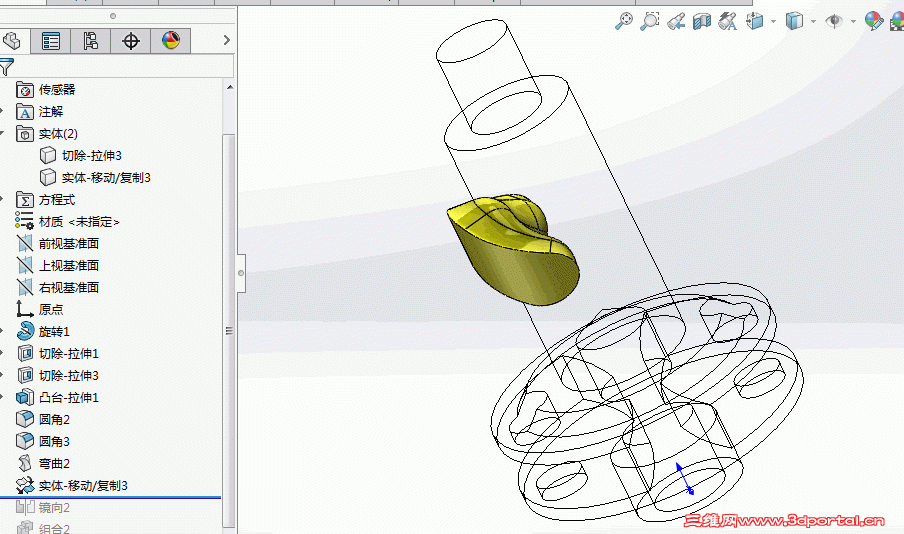The width and height of the screenshot is (904, 534).
Task: Select the 上视基准面 top plane
Action: click(x=58, y=265)
